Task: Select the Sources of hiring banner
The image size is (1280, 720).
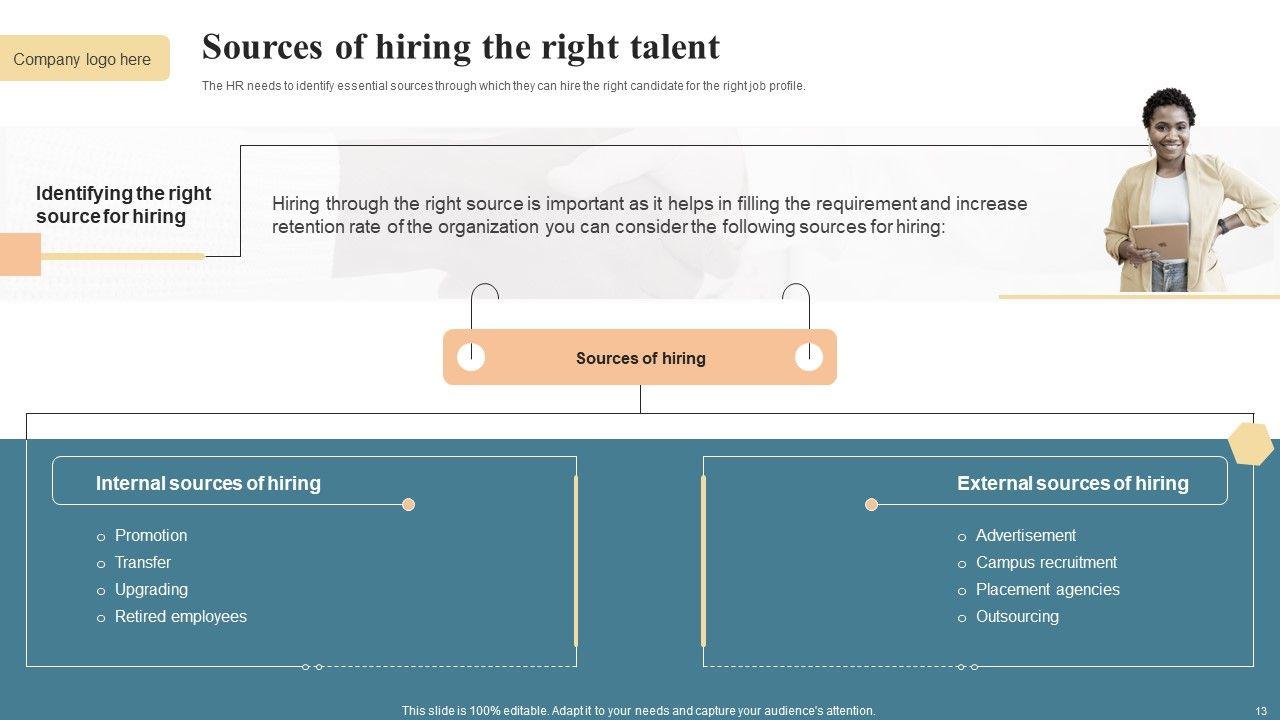Action: pyautogui.click(x=640, y=358)
